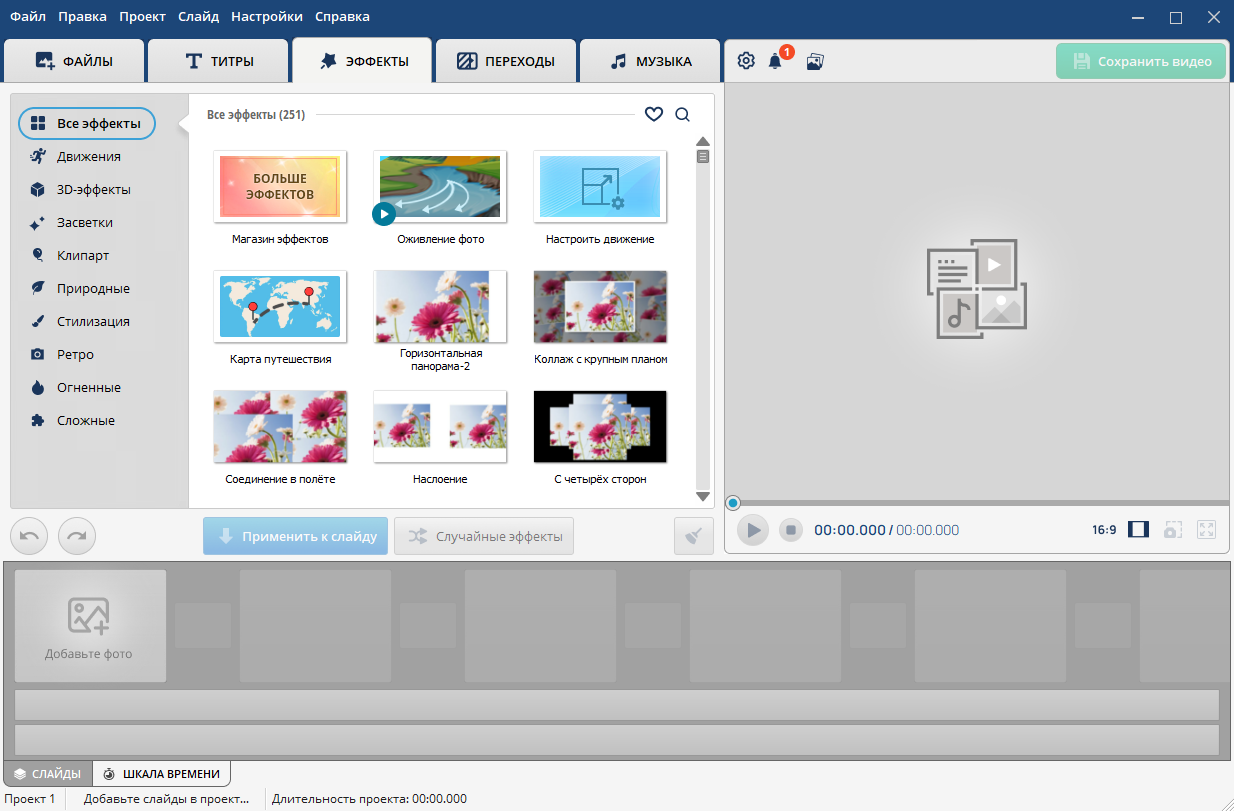Screen dimensions: 1234x811
Task: Switch to ШКАЛА ВРЕМЕНИ view tab
Action: [162, 774]
